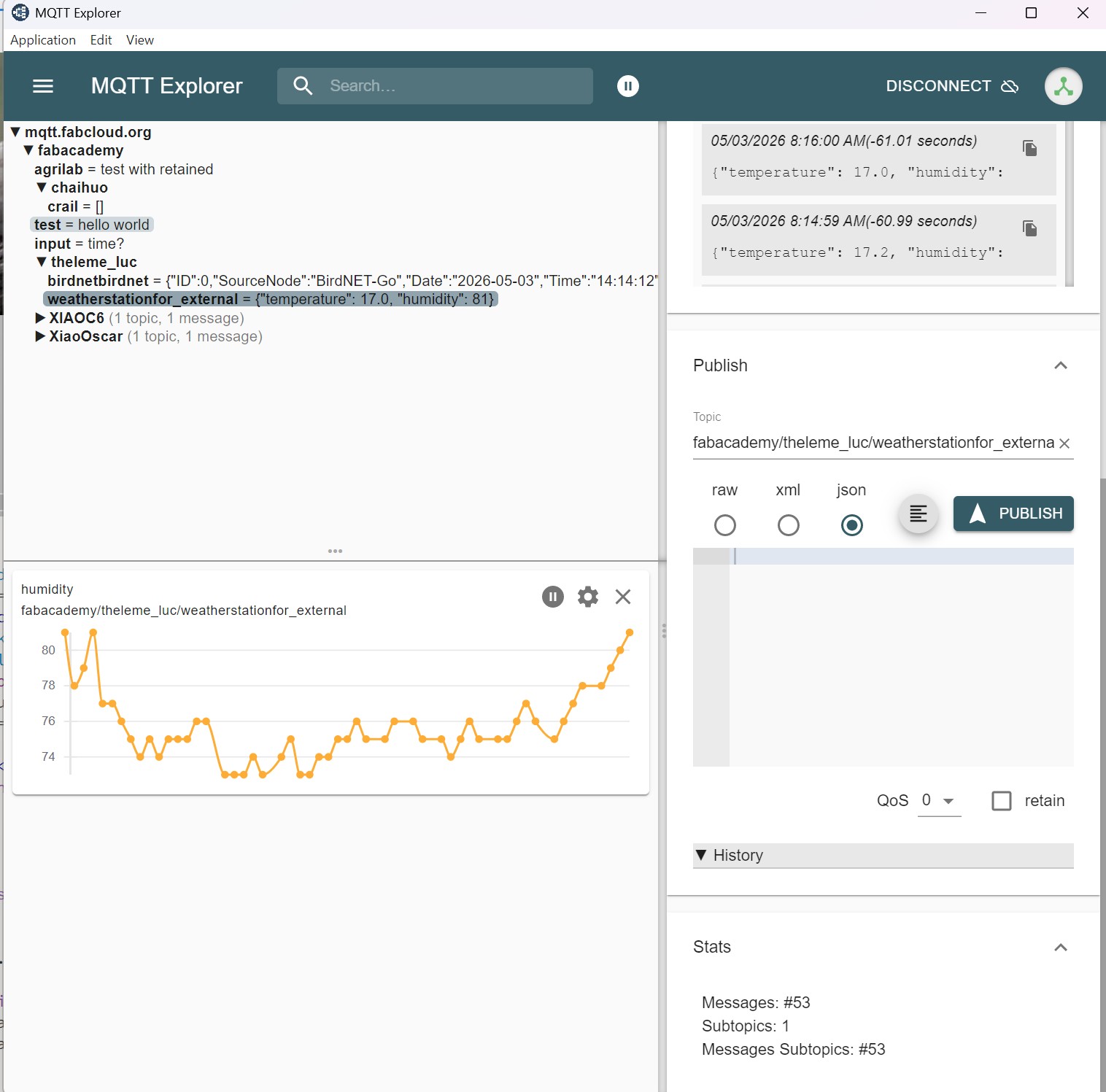Image resolution: width=1106 pixels, height=1092 pixels.
Task: Click the Messages: #53 stat
Action: coord(756,1002)
